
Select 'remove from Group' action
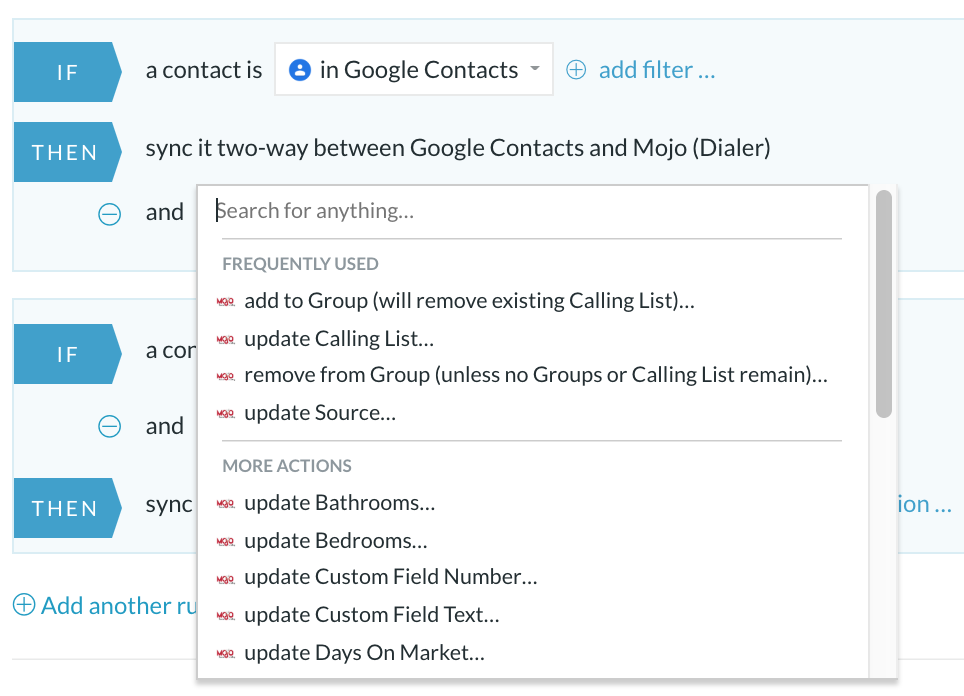pyautogui.click(x=535, y=375)
